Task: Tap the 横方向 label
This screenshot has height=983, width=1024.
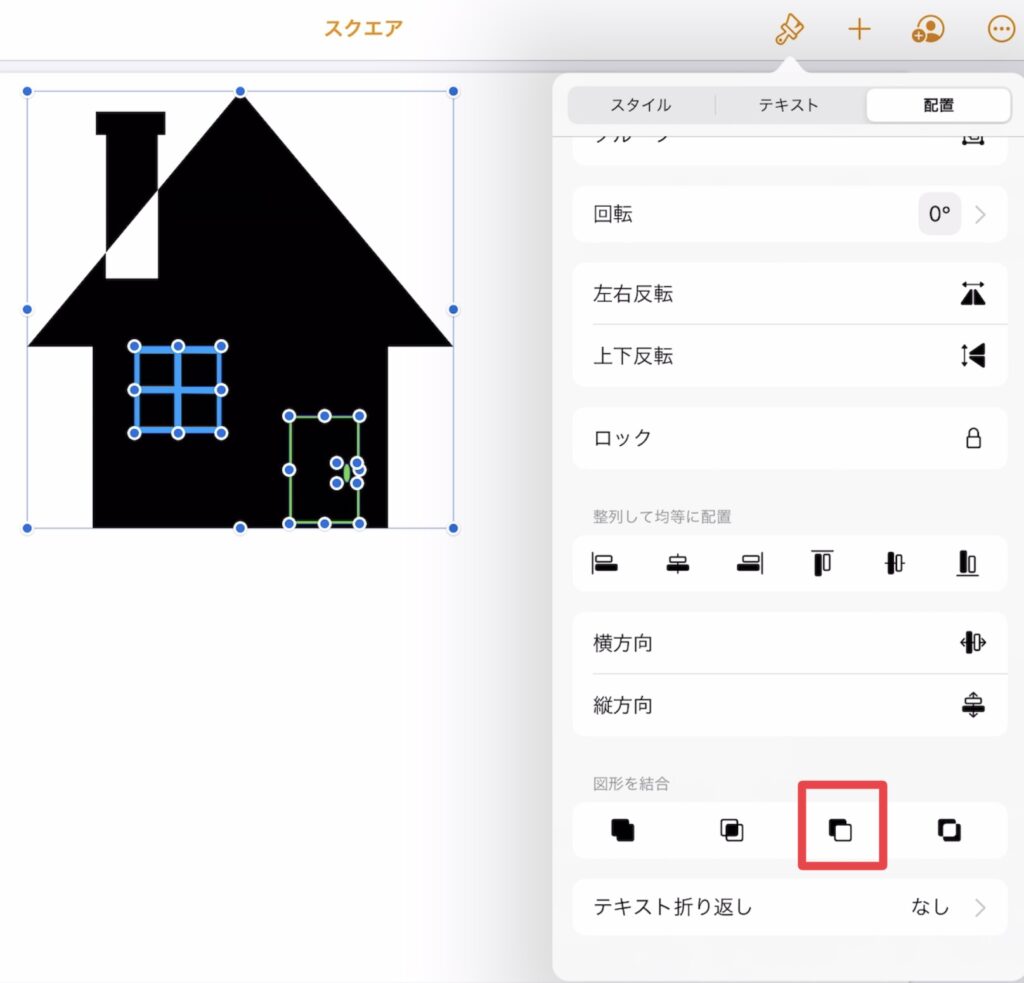Action: (623, 643)
